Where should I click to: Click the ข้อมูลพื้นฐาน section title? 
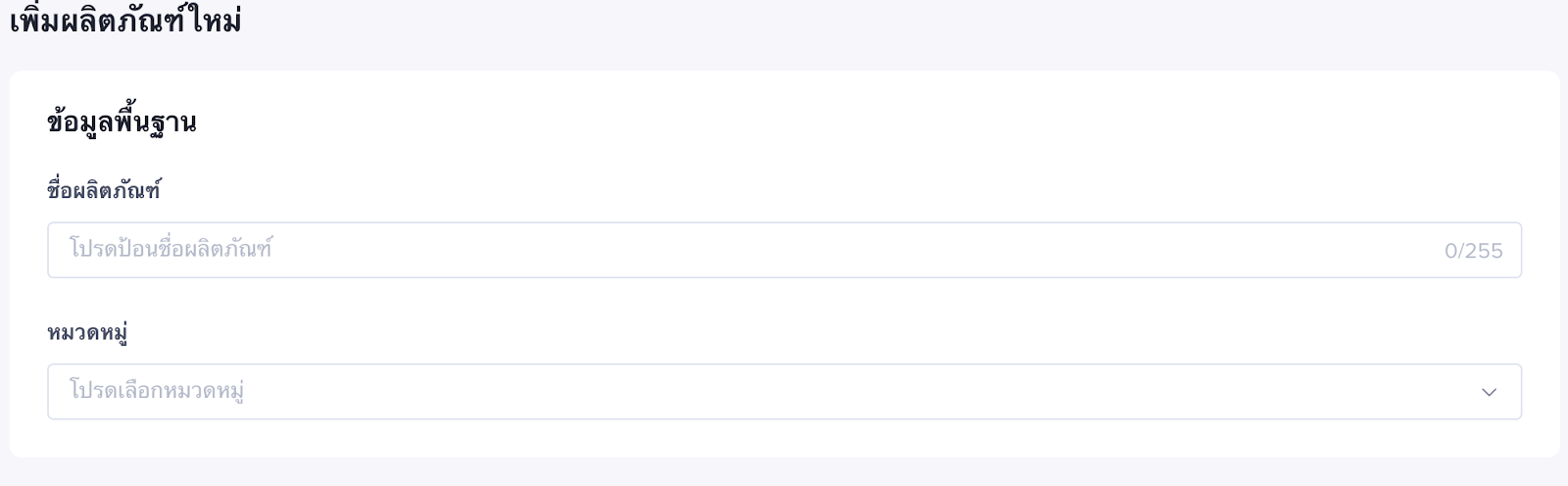[122, 122]
